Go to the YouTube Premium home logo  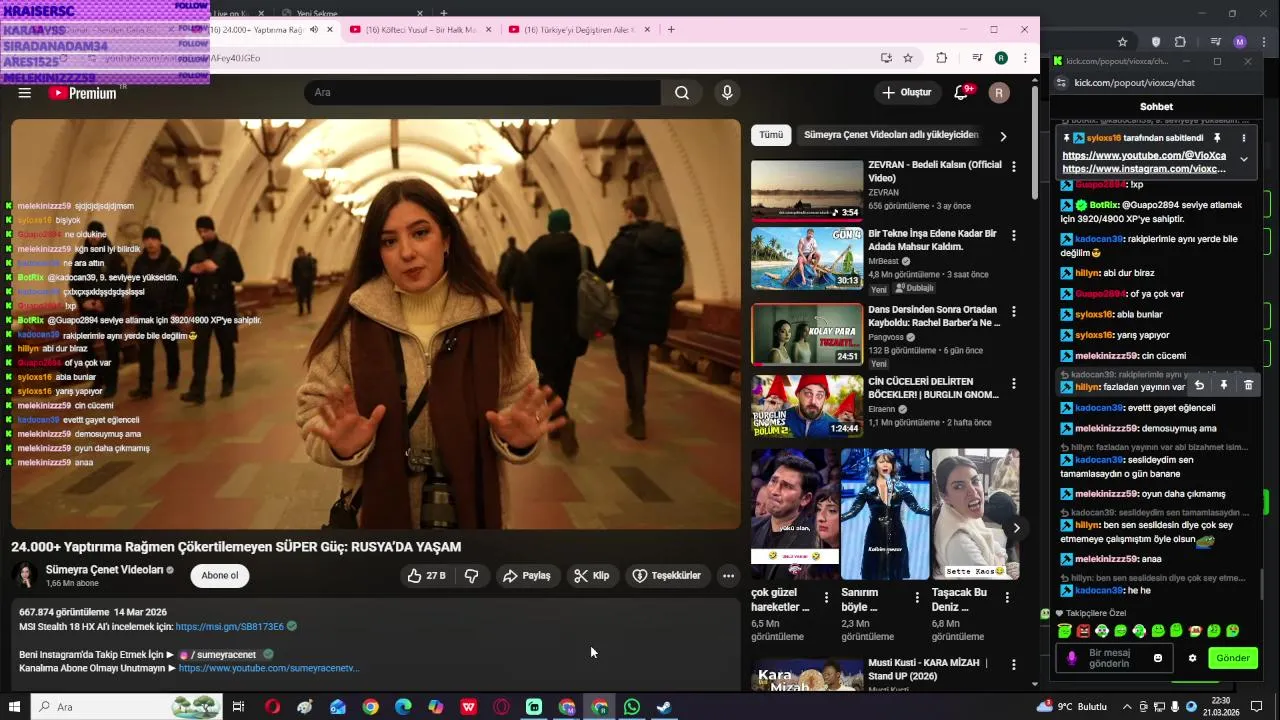point(83,93)
